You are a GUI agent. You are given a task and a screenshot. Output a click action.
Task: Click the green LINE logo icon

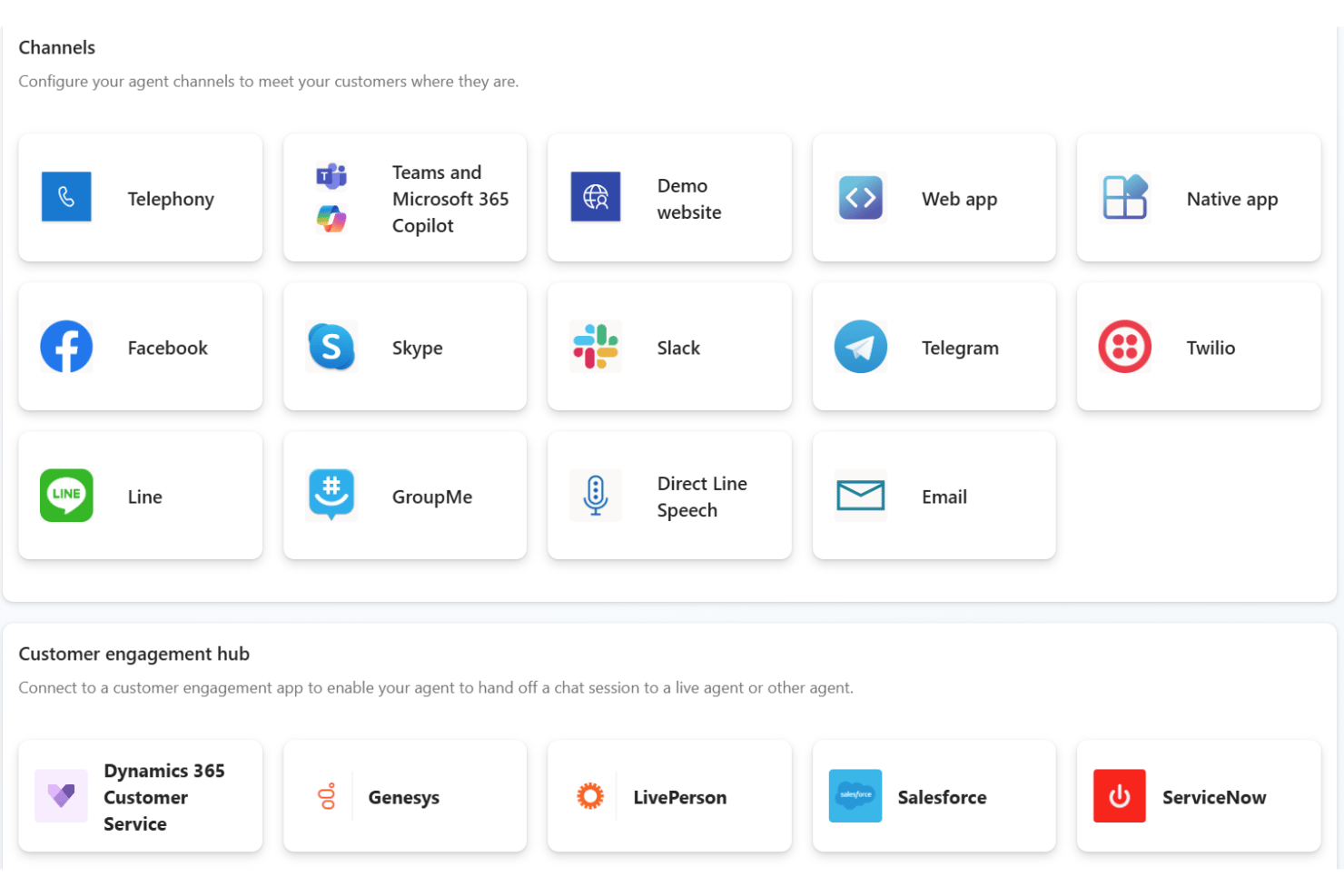(66, 495)
